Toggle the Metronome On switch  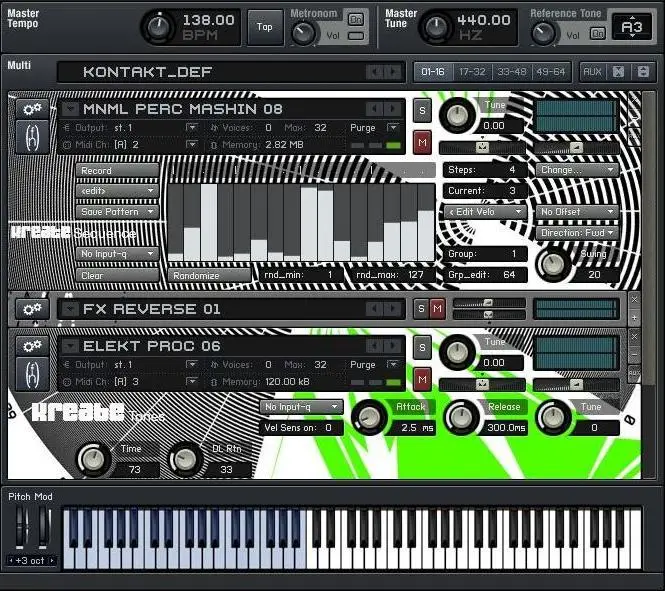[356, 19]
